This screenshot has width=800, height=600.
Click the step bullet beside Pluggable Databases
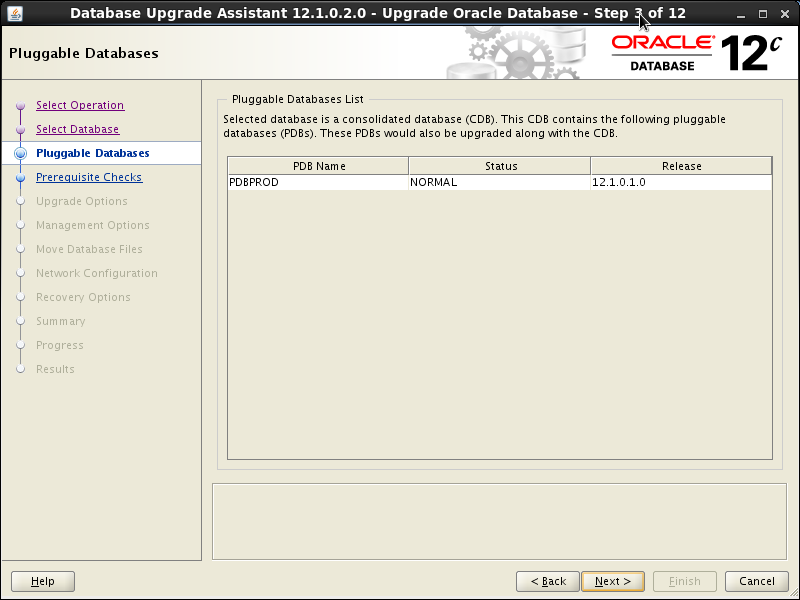(20, 153)
